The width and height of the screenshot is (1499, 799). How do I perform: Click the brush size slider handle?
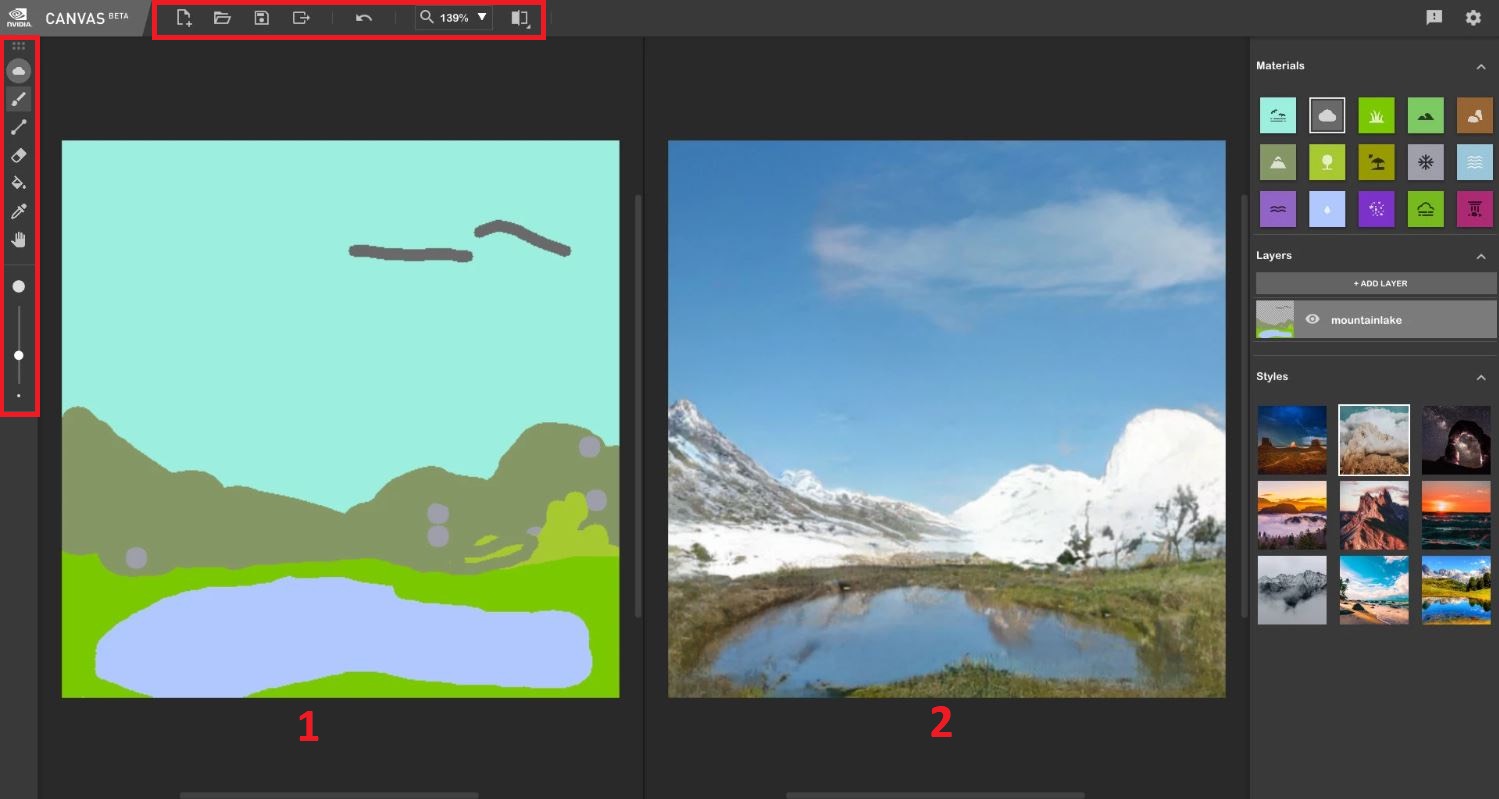click(18, 355)
